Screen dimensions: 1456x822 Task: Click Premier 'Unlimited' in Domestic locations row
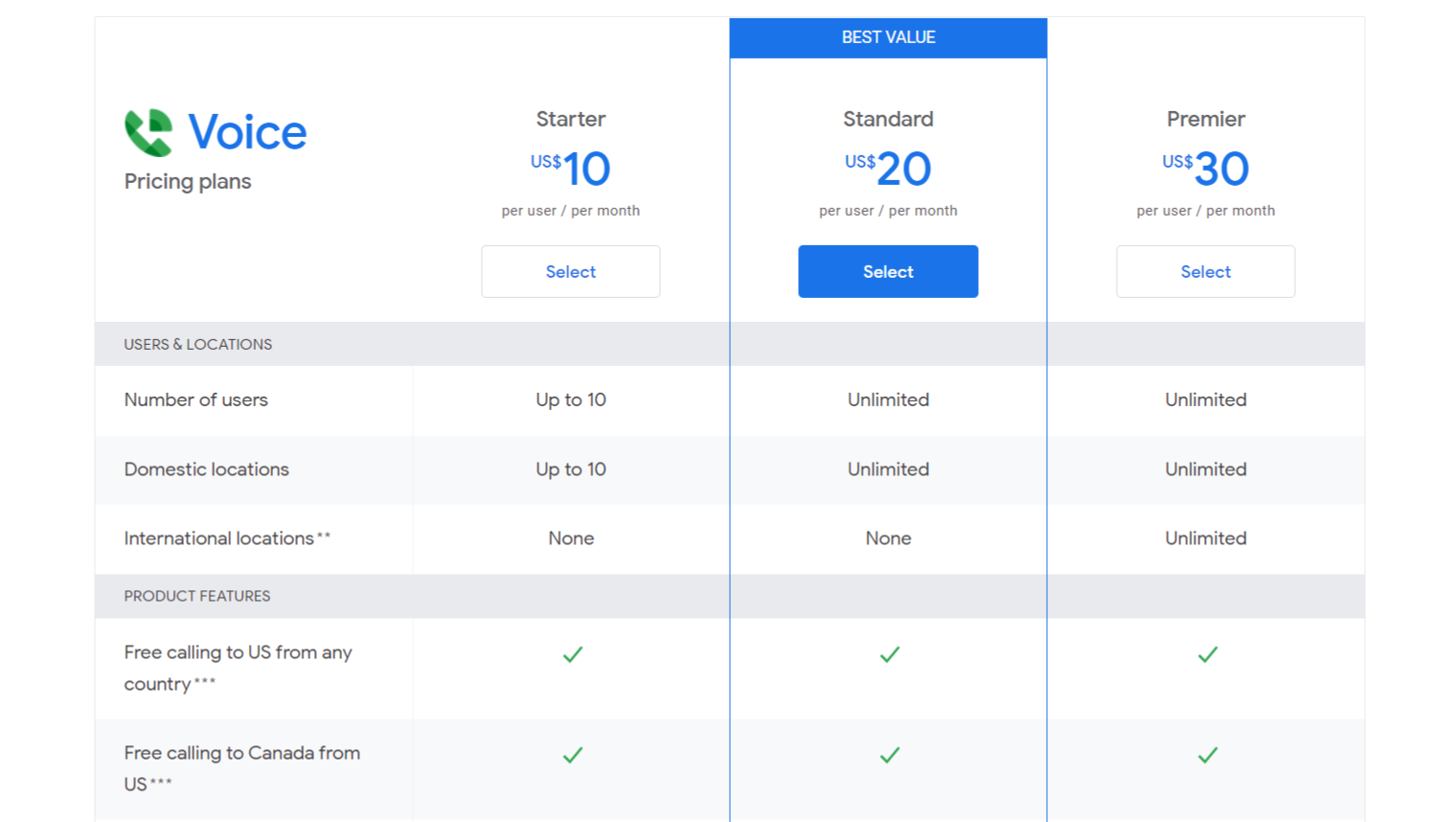pyautogui.click(x=1205, y=469)
